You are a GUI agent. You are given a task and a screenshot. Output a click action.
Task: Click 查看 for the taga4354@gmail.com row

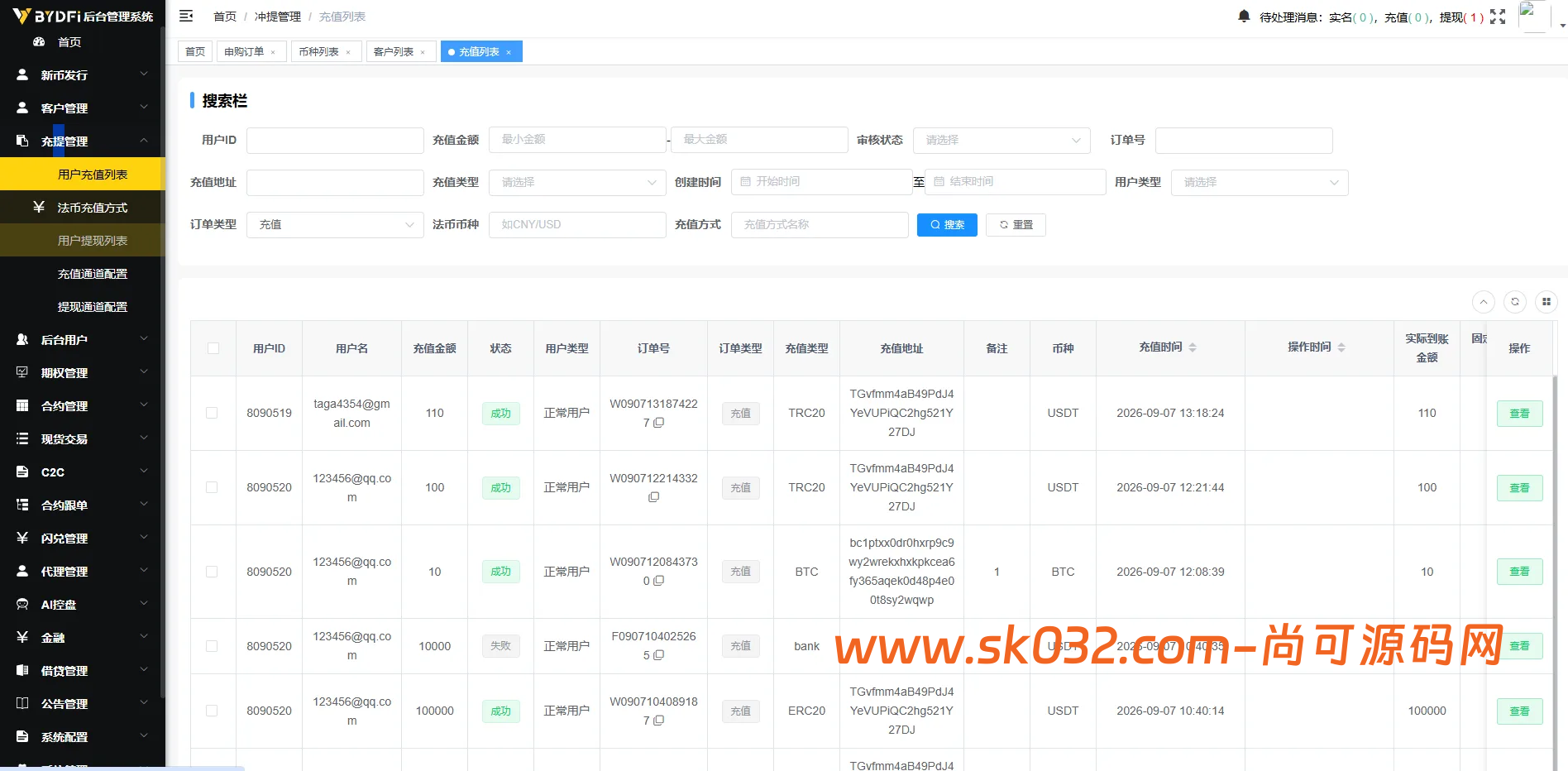1519,414
